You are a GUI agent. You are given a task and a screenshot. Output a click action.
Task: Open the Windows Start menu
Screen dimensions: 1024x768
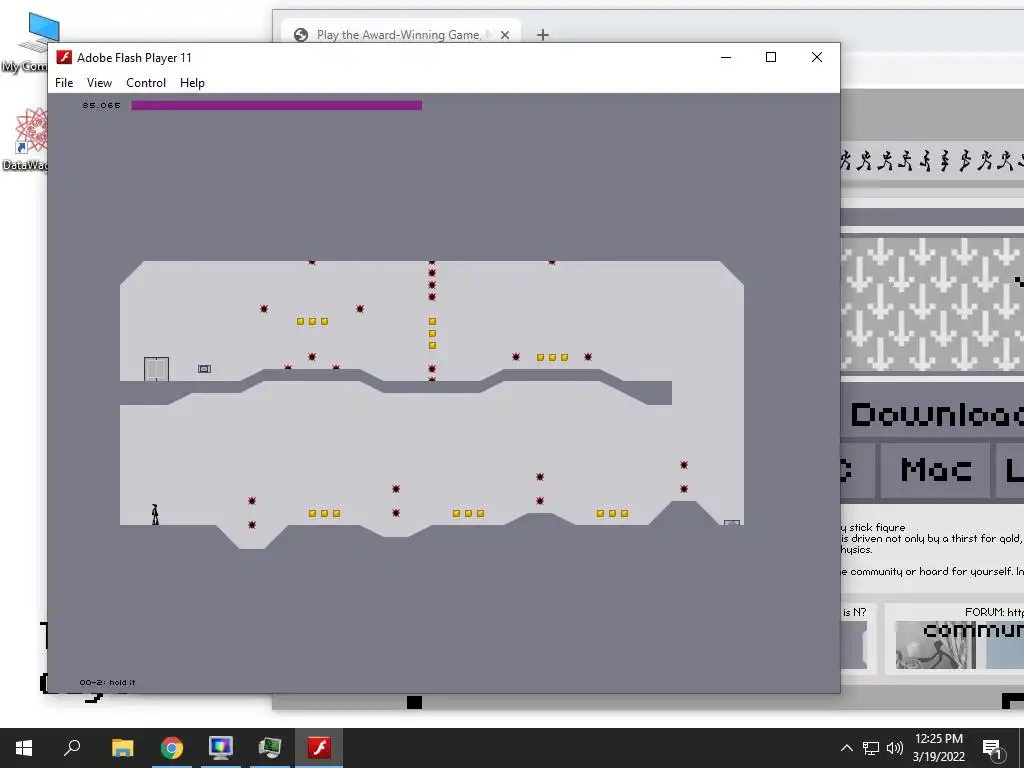[x=24, y=748]
